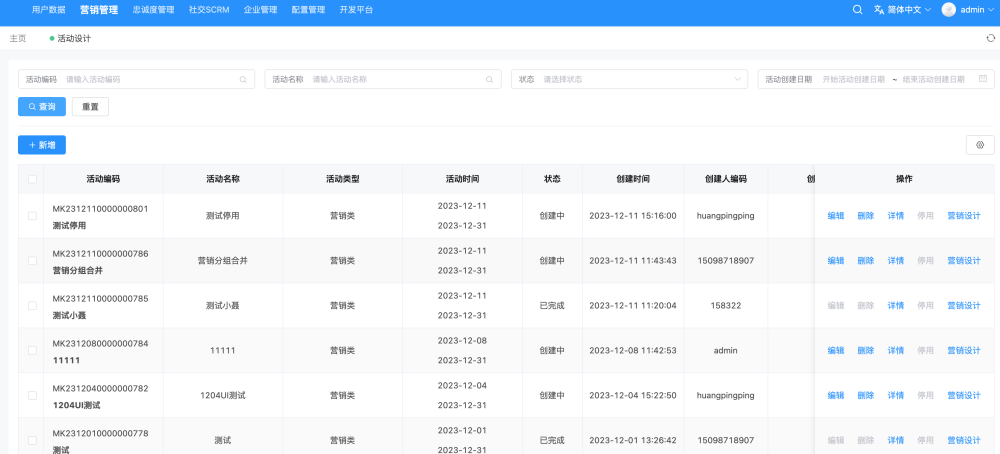This screenshot has width=1000, height=454.
Task: Click 营销设计 for 测试小聂 row
Action: tap(964, 305)
